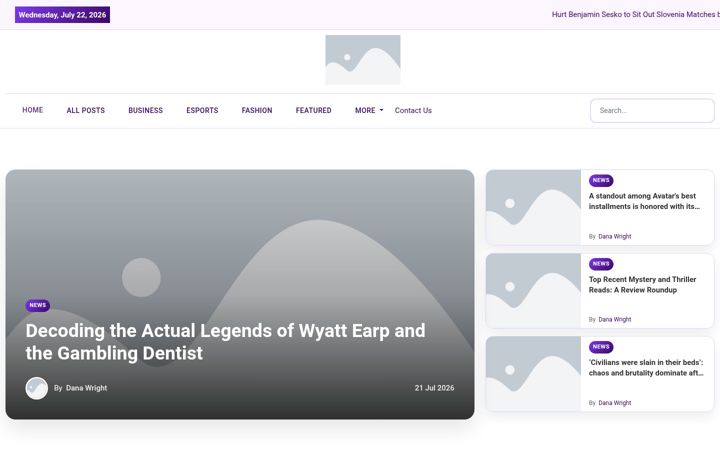Viewport: 720px width, 450px height.
Task: Open the FASHION category
Action: [x=257, y=110]
